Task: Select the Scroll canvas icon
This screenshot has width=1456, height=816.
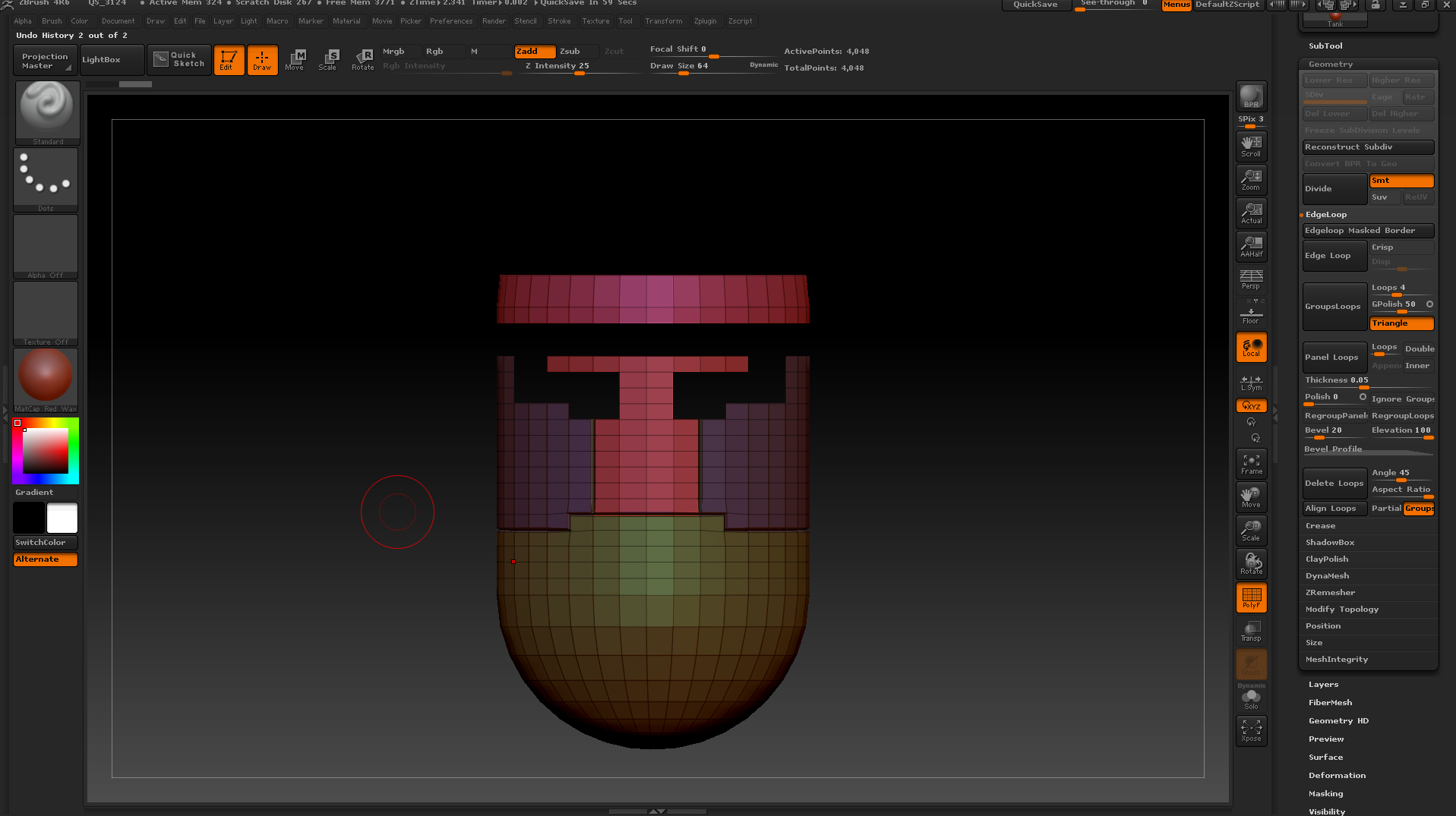Action: 1251,146
